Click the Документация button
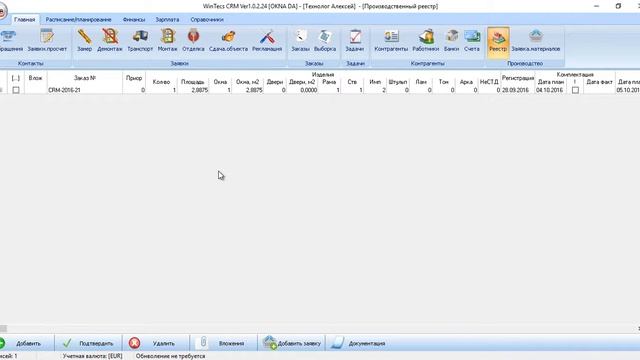Screen dimensions: 640x360 pyautogui.click(x=359, y=343)
